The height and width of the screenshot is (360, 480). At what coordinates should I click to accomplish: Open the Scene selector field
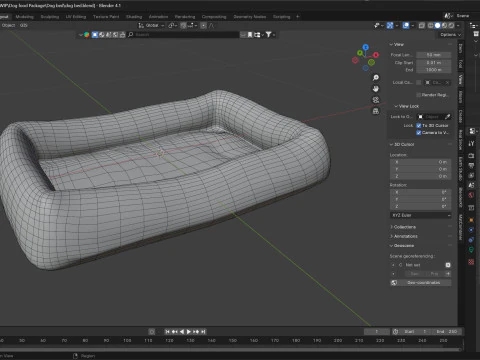pyautogui.click(x=463, y=16)
